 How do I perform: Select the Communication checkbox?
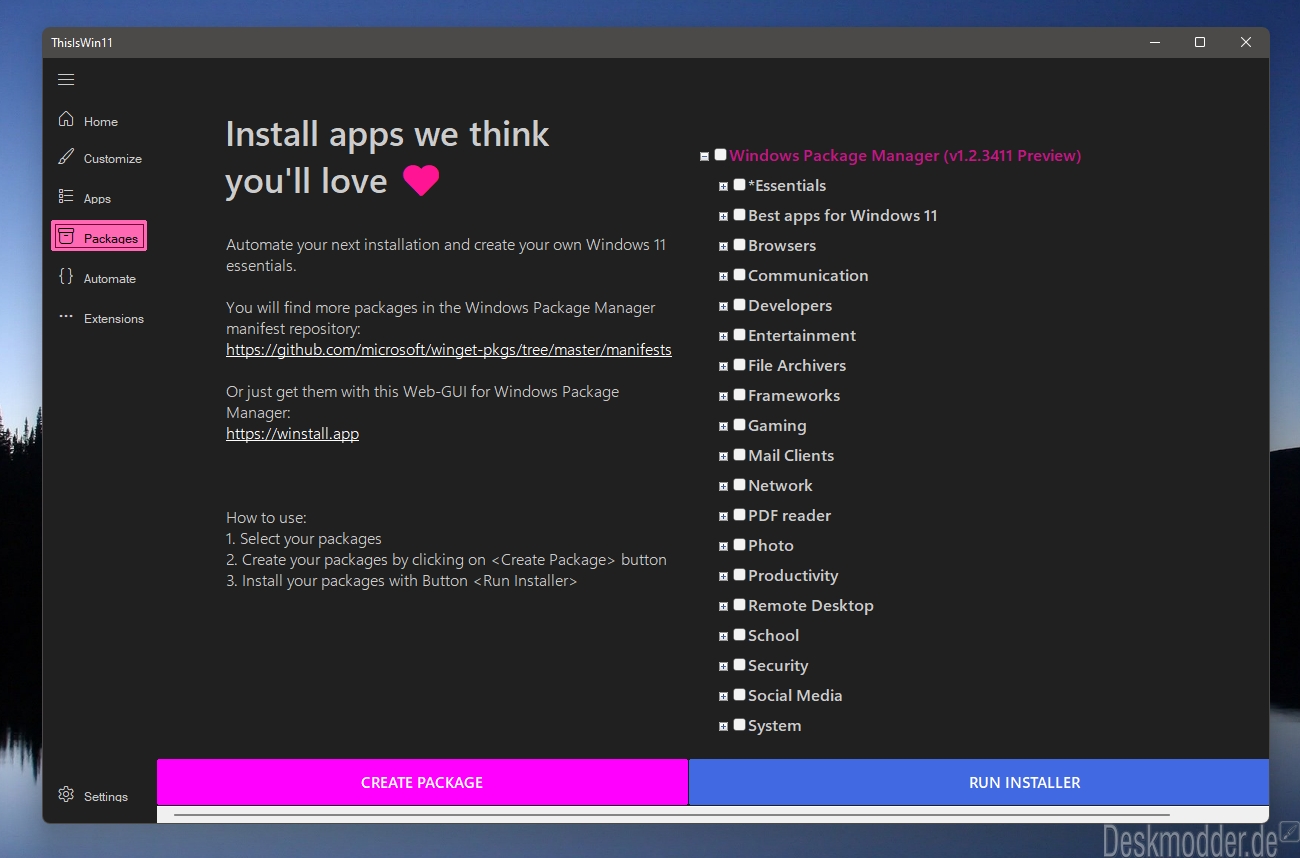point(739,275)
